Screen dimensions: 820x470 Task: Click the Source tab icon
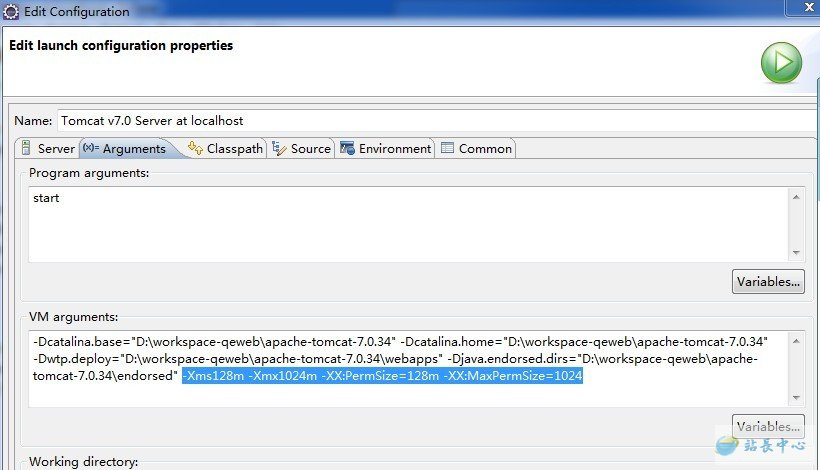pyautogui.click(x=279, y=148)
